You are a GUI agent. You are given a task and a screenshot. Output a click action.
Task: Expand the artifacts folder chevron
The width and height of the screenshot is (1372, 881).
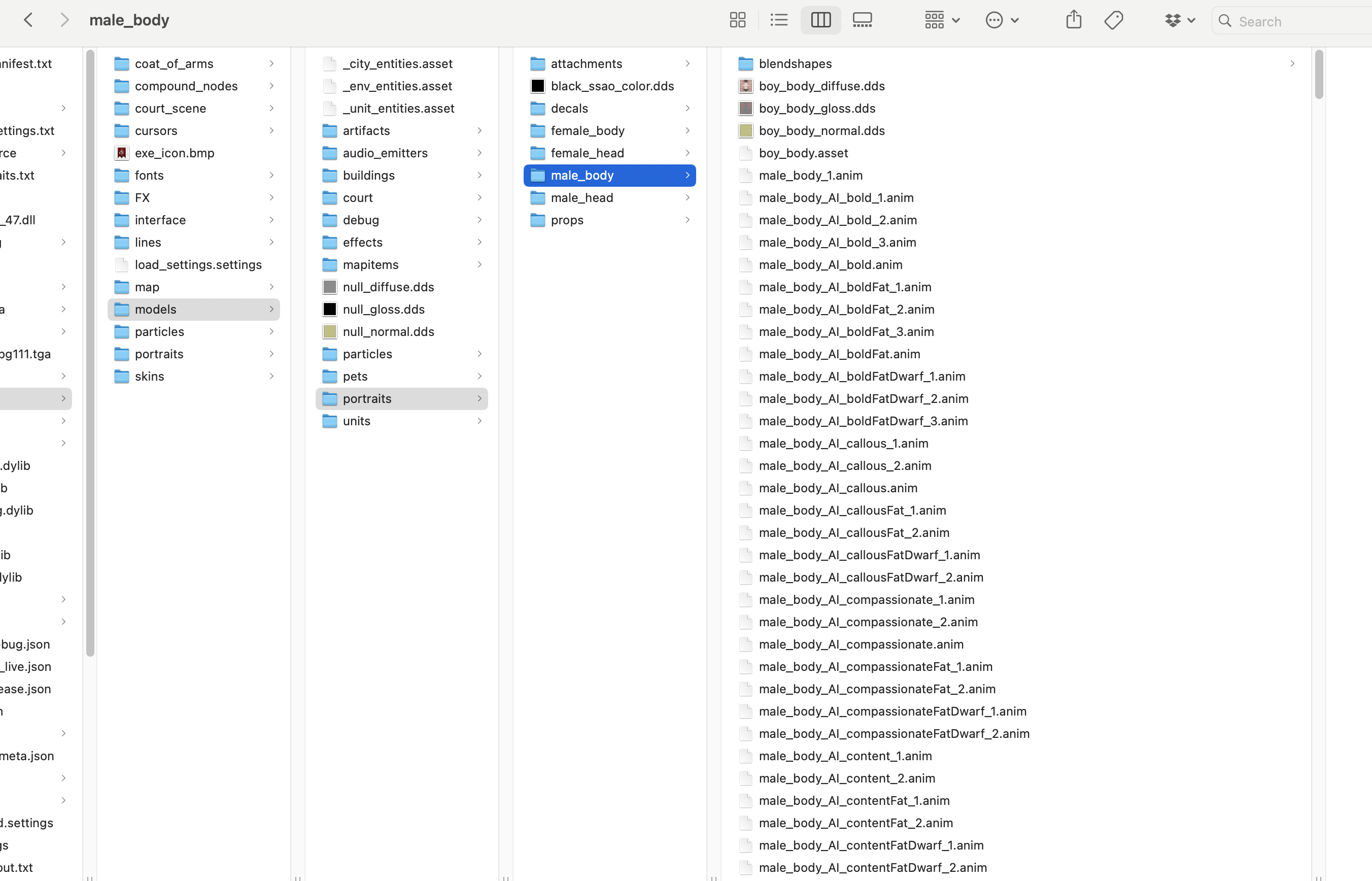coord(479,130)
